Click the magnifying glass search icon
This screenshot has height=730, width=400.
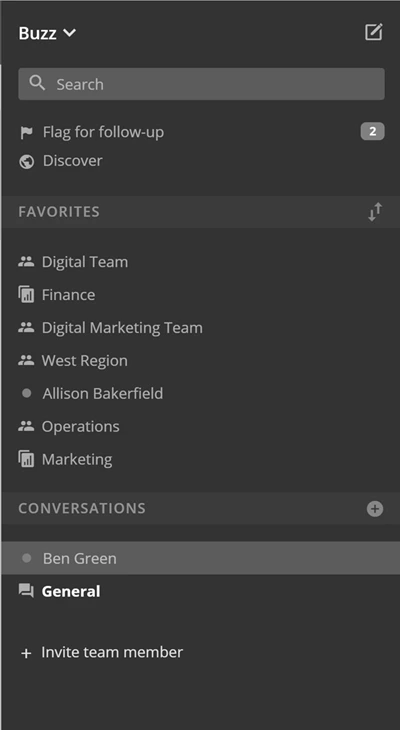pyautogui.click(x=37, y=83)
